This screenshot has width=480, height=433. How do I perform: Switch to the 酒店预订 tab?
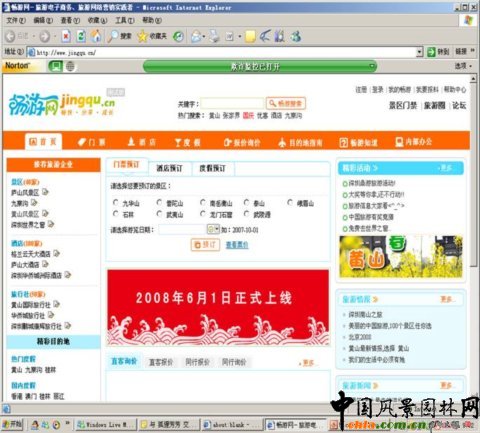tap(170, 168)
